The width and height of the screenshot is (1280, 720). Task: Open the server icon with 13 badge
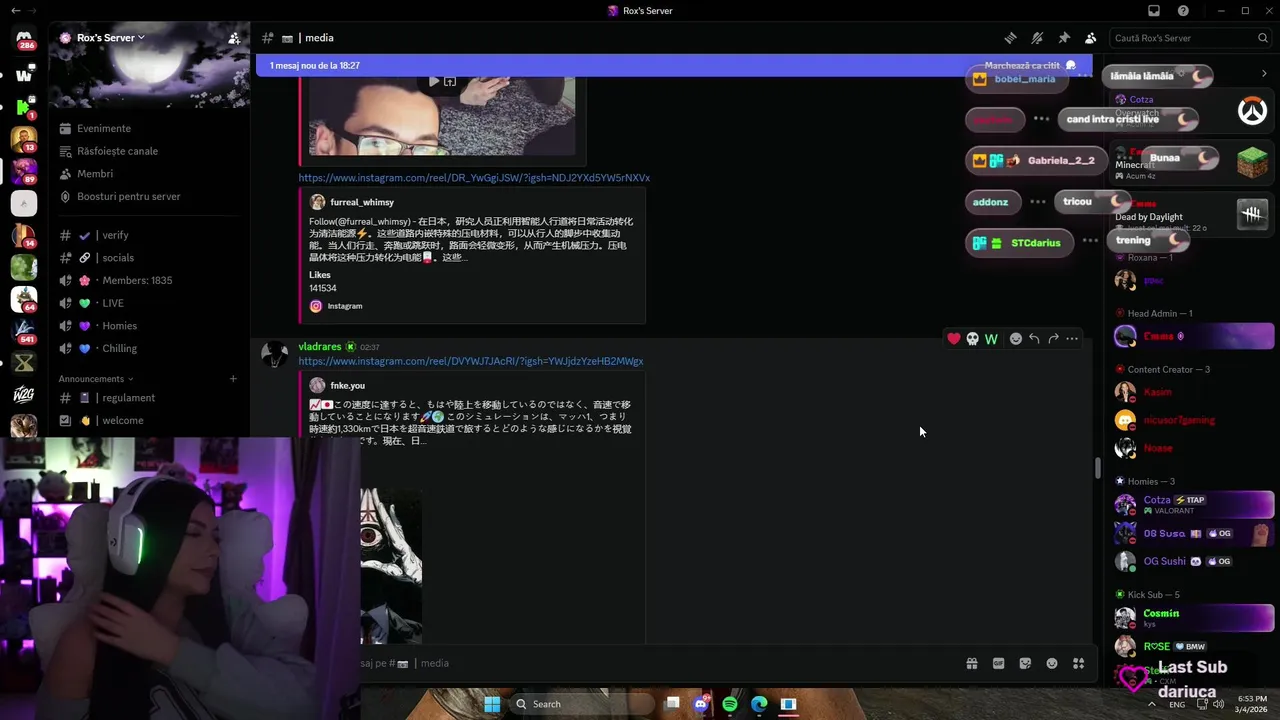coord(24,138)
